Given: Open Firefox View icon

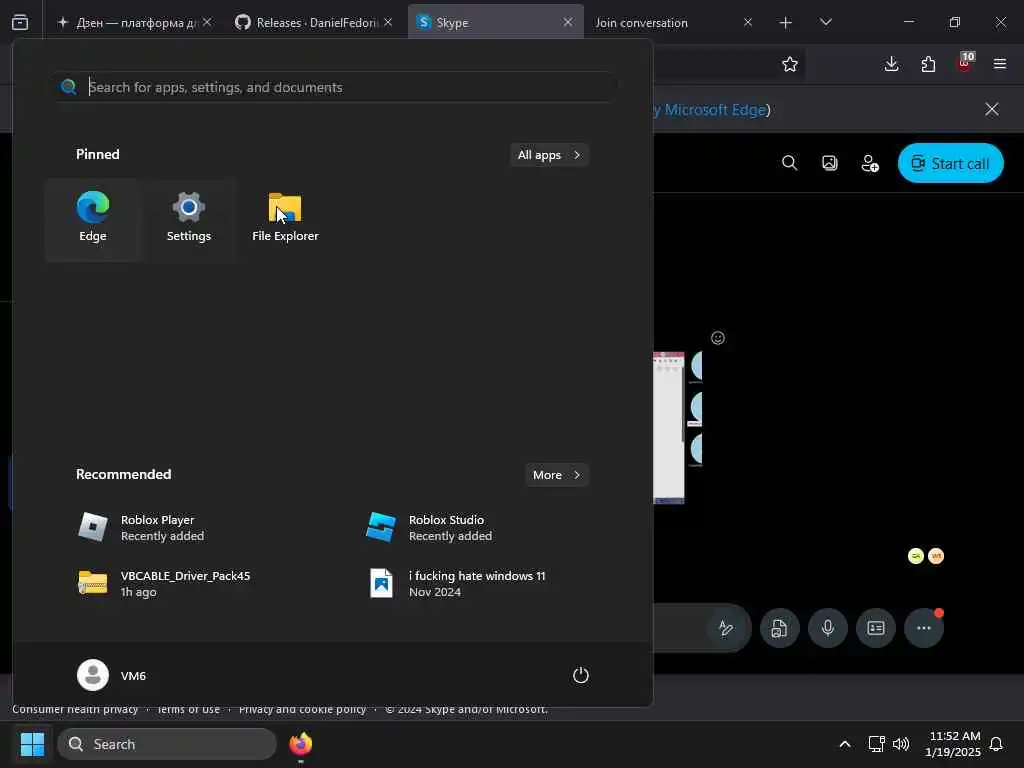Looking at the screenshot, I should point(20,22).
